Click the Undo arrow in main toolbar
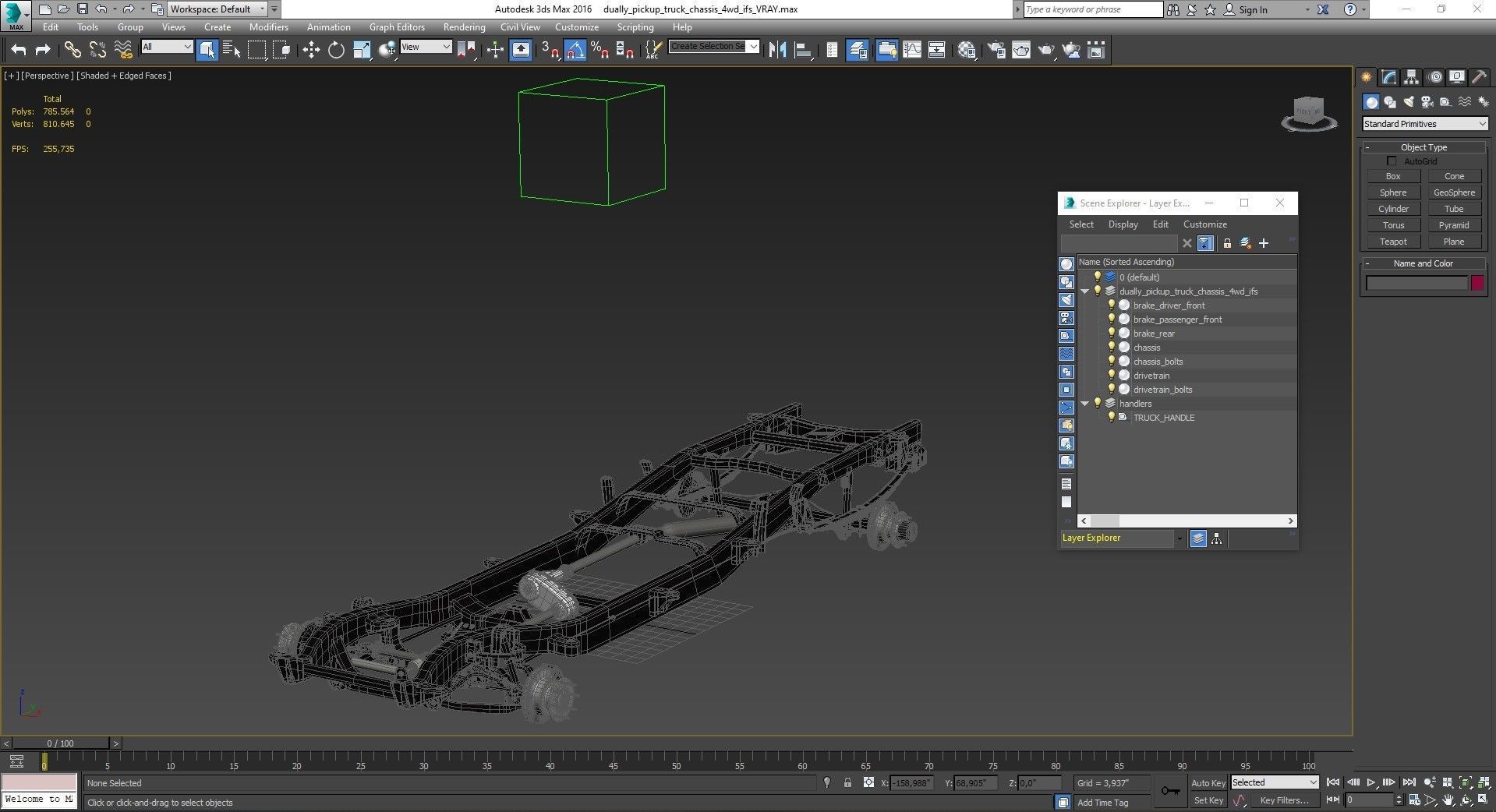1496x812 pixels. (19, 51)
